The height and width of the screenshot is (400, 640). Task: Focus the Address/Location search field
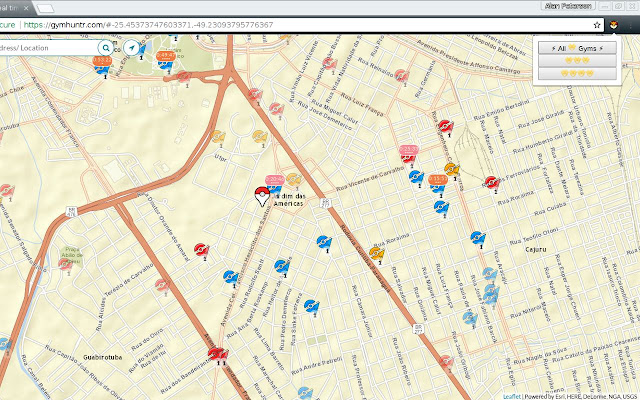[48, 48]
